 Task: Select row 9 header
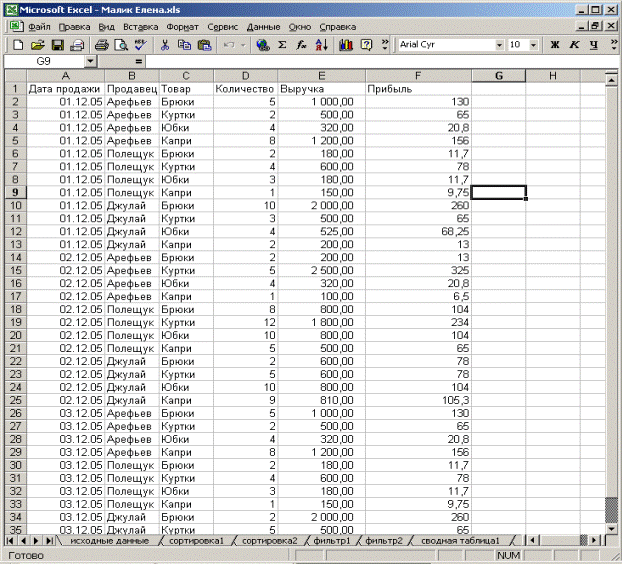(x=14, y=191)
